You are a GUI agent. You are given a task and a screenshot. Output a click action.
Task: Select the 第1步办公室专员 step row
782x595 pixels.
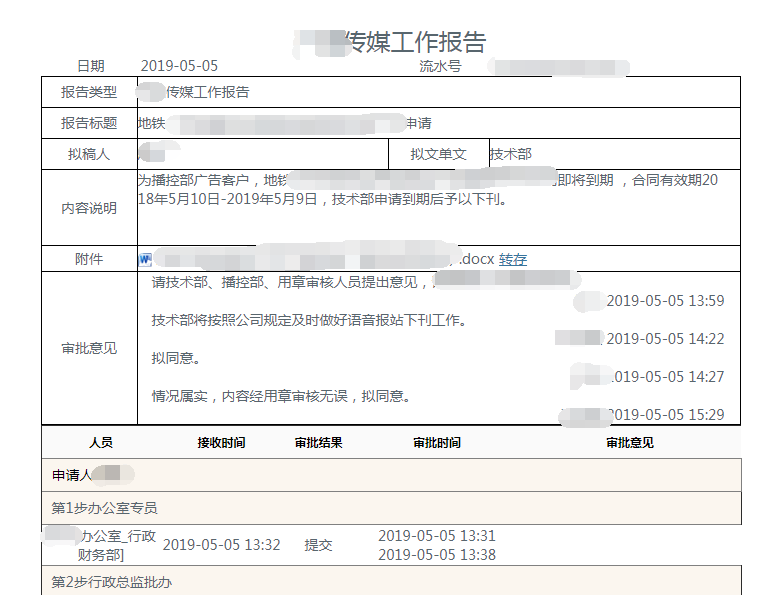click(x=391, y=508)
